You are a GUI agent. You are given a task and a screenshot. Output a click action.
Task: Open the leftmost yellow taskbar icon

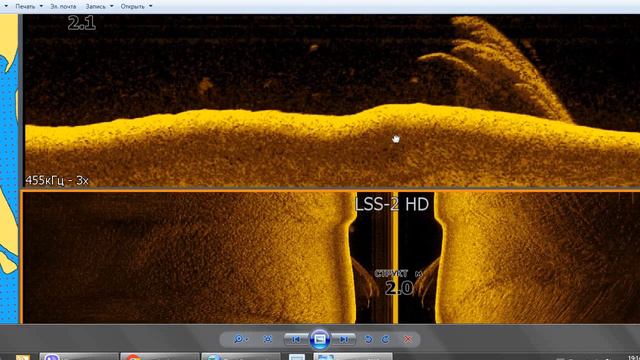coord(23,357)
